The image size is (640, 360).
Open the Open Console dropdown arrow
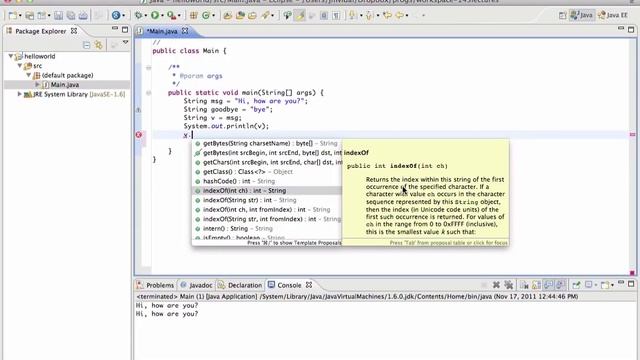pyautogui.click(x=612, y=285)
